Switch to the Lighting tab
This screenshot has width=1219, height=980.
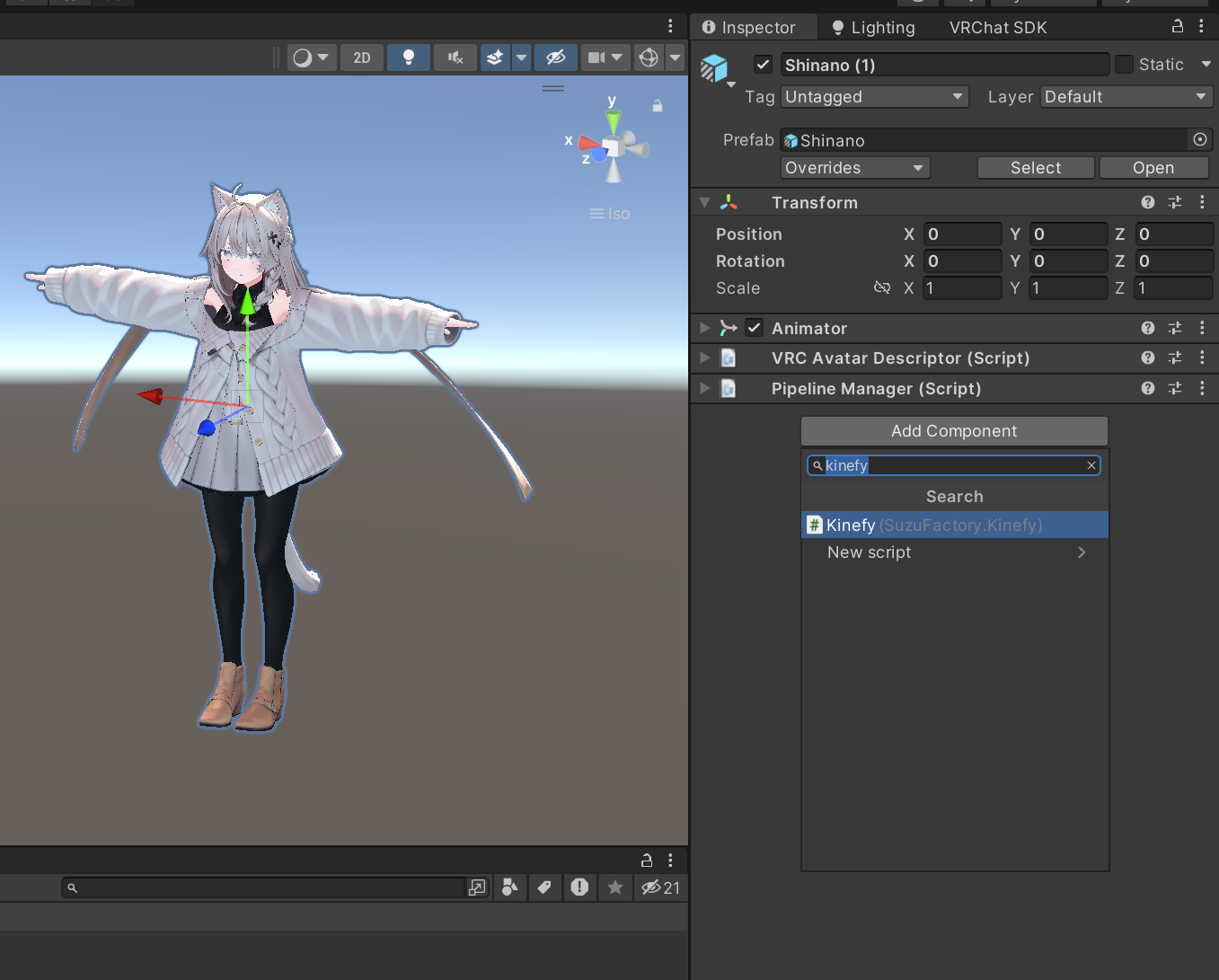873,28
